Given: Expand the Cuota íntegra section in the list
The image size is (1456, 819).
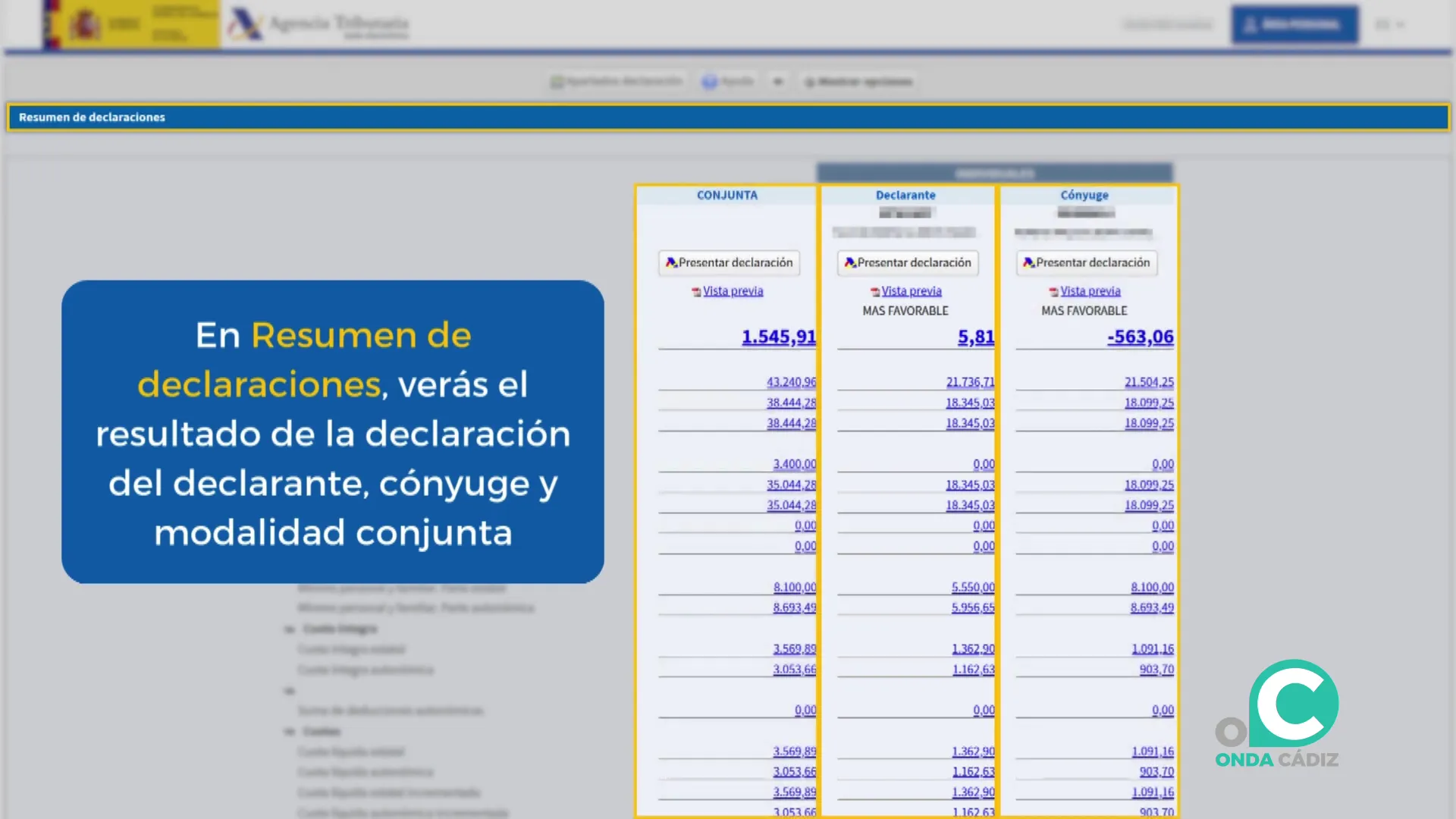Looking at the screenshot, I should tap(340, 628).
